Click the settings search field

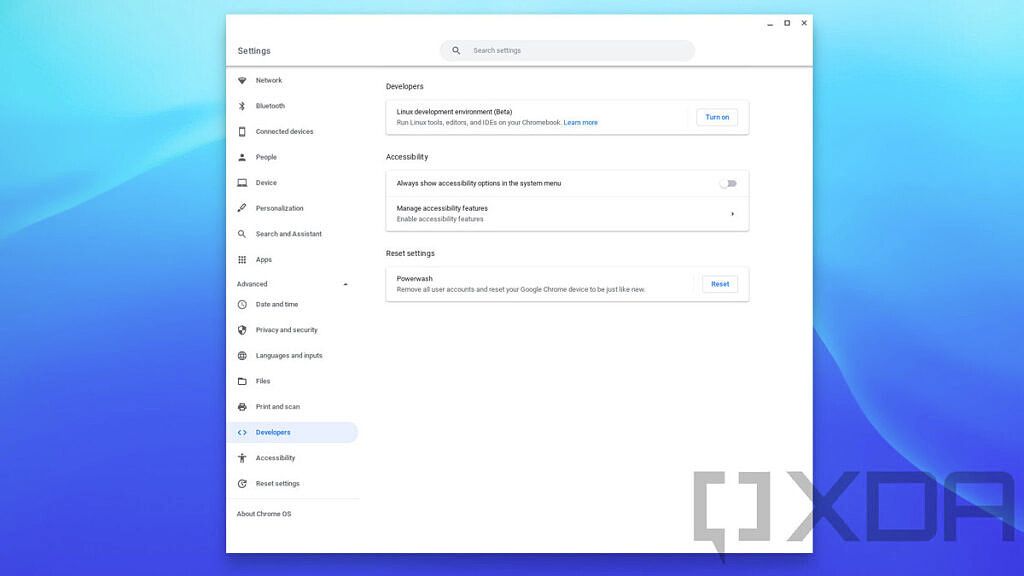click(567, 50)
